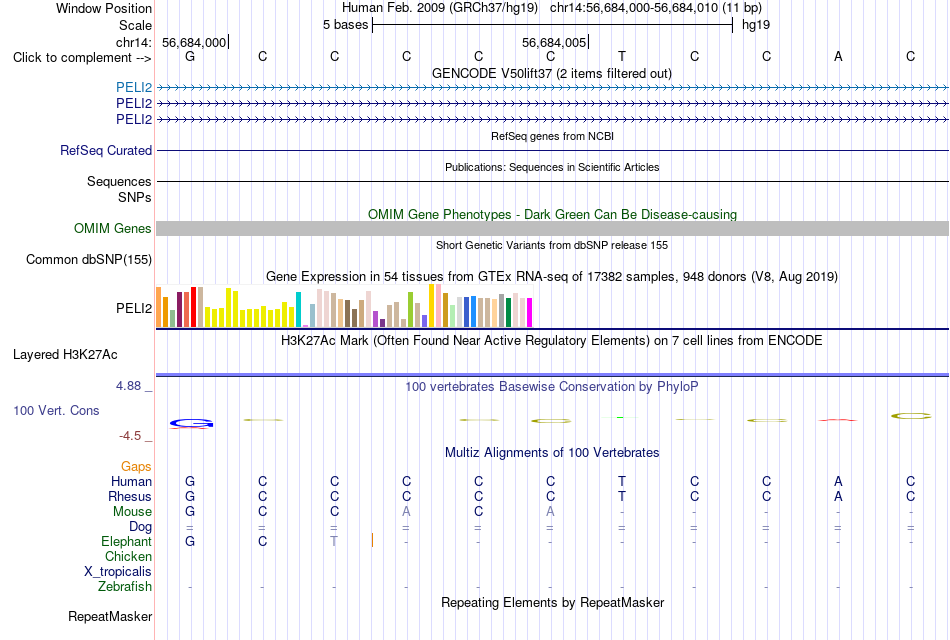This screenshot has height=640, width=950.
Task: Click the PhyloP -4.5 lower scale value
Action: [x=130, y=436]
